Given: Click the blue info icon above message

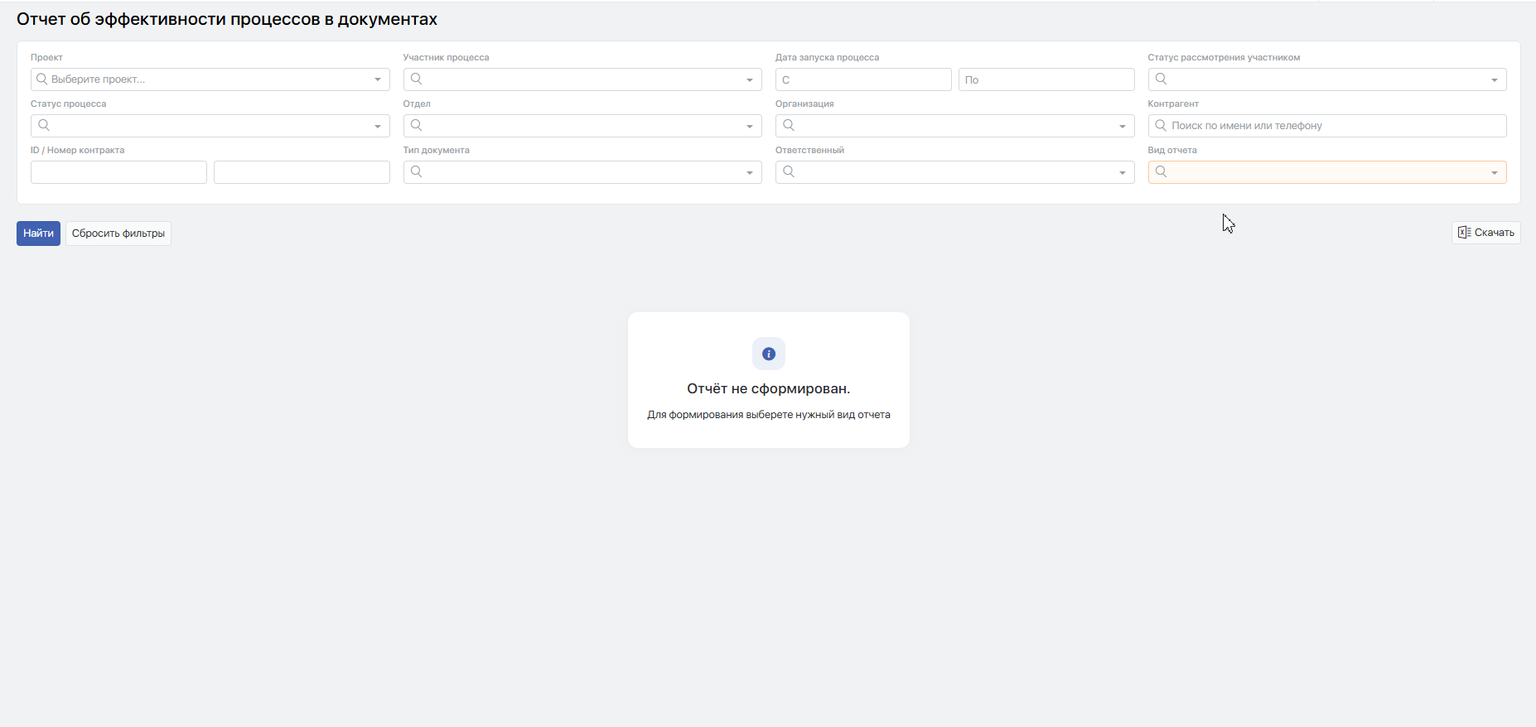Looking at the screenshot, I should coord(768,354).
